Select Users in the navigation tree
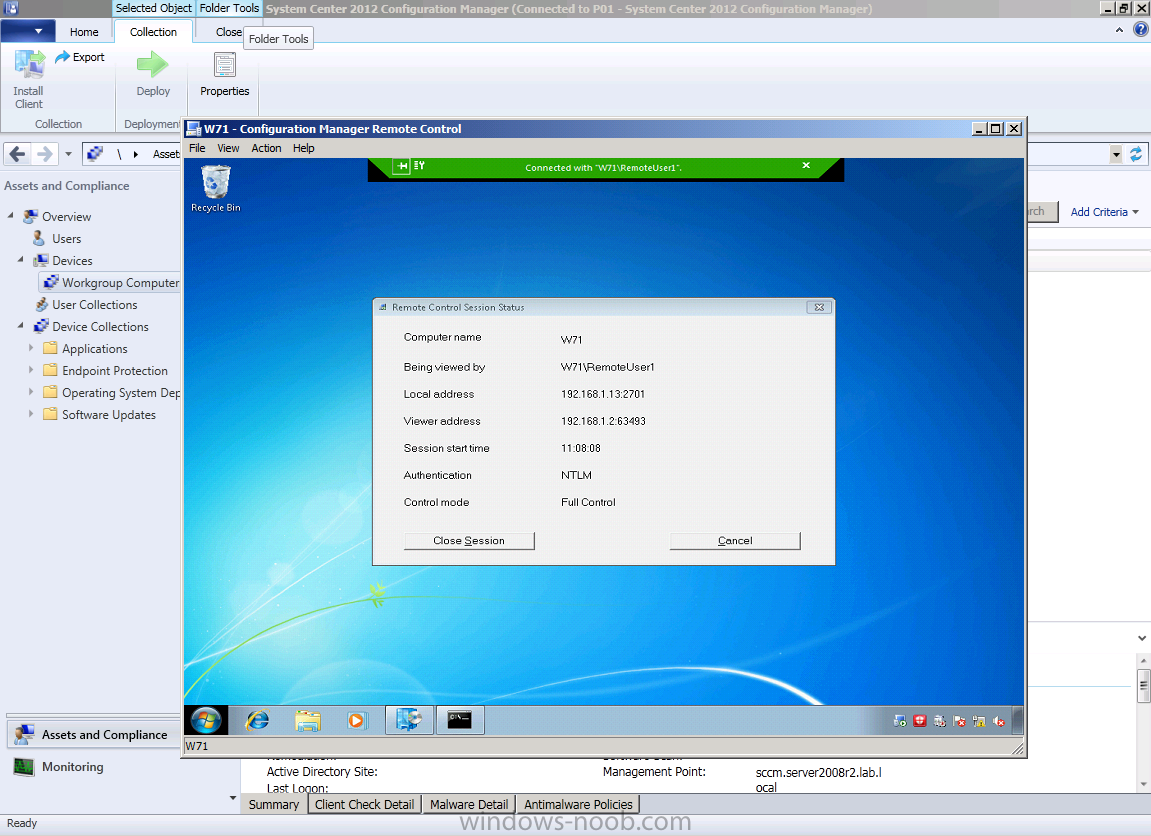 point(67,239)
